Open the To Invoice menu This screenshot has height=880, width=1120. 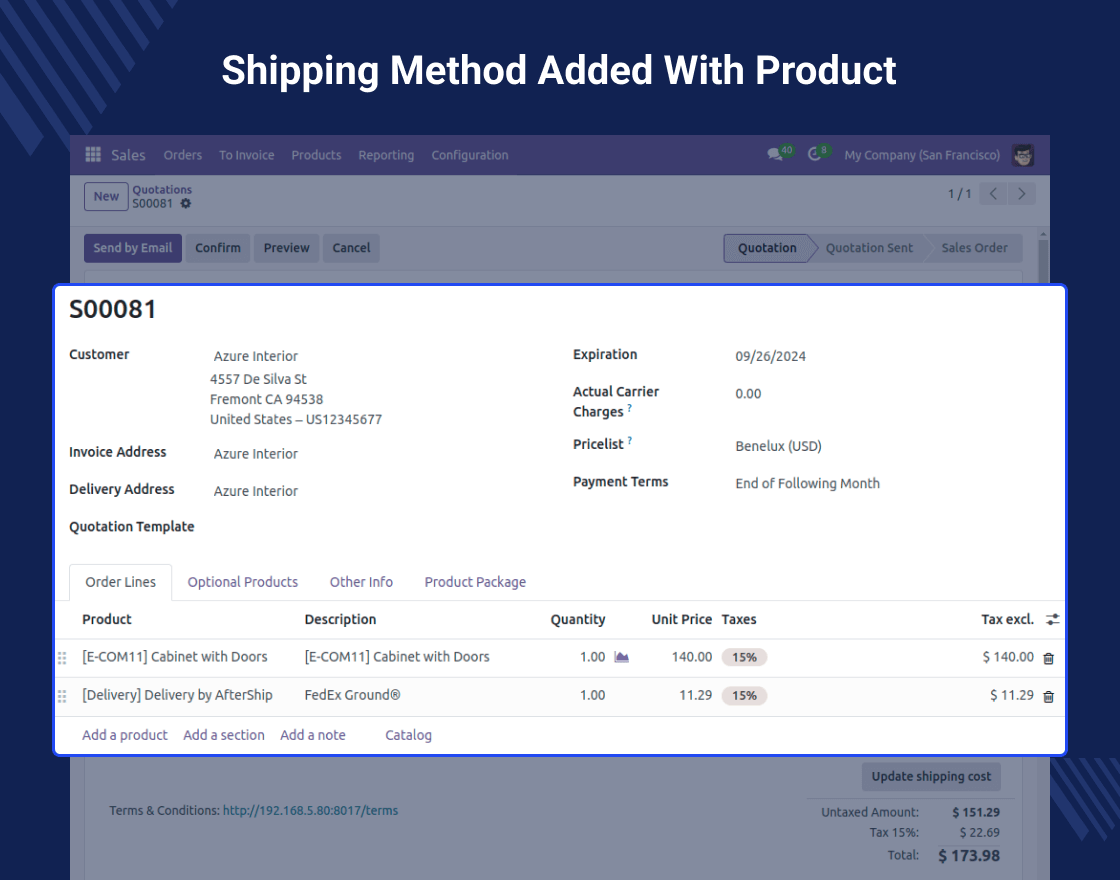point(246,155)
